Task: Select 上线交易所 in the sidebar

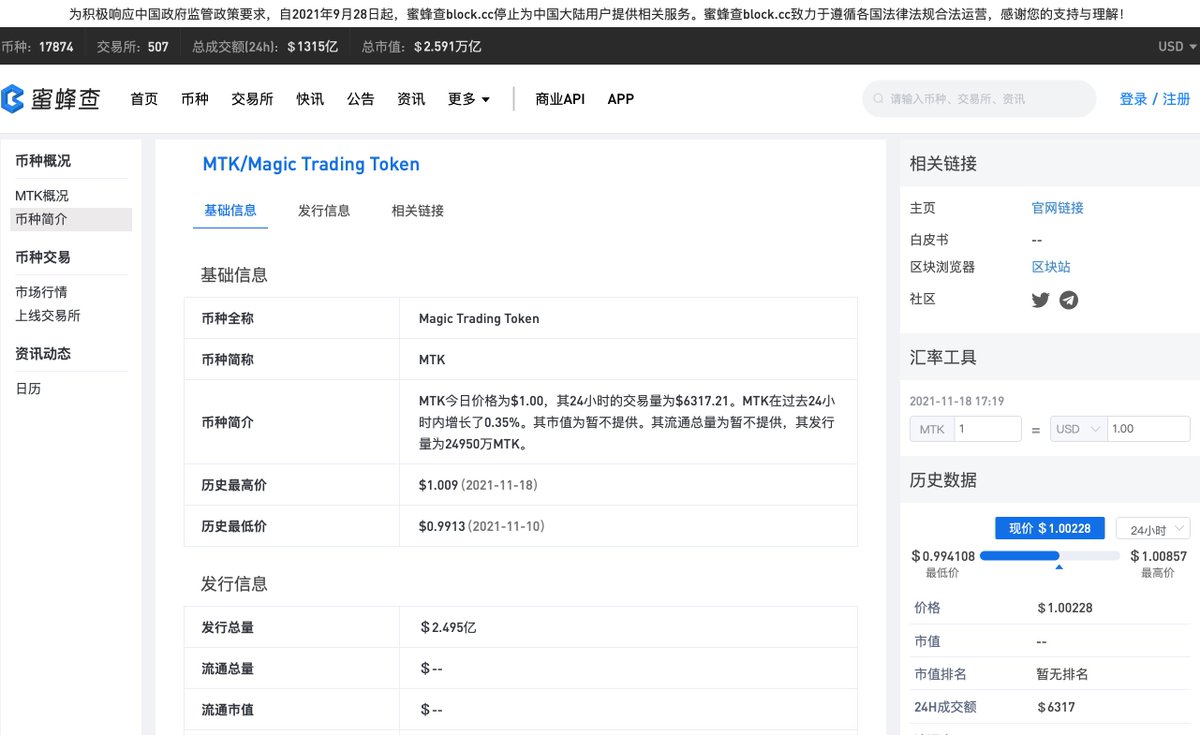Action: click(48, 316)
